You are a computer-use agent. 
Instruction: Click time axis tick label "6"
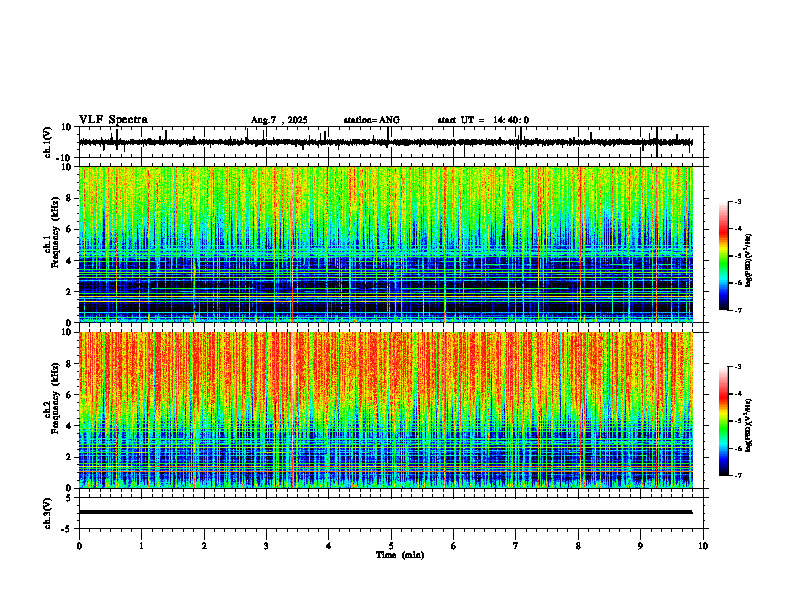[454, 546]
